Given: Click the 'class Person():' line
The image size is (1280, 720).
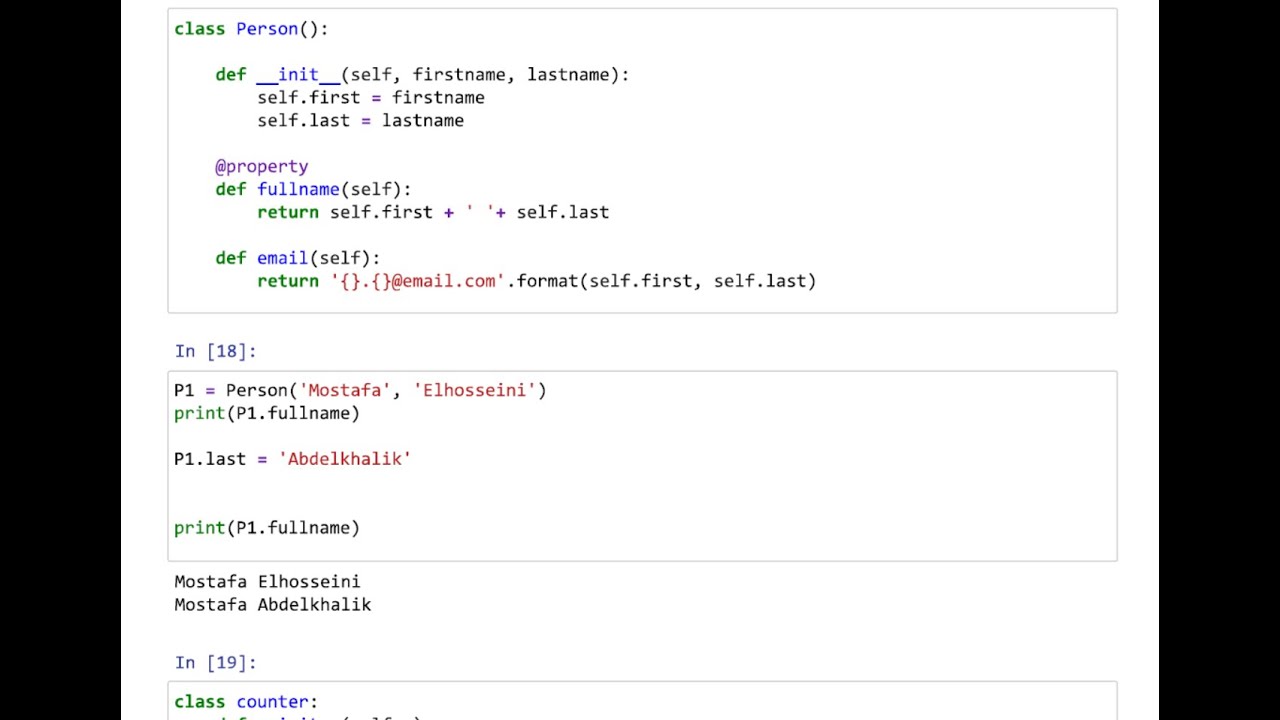Looking at the screenshot, I should tap(251, 29).
